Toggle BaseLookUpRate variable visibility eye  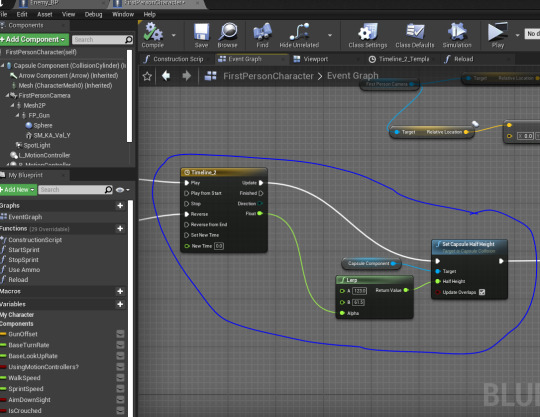[x=120, y=356]
